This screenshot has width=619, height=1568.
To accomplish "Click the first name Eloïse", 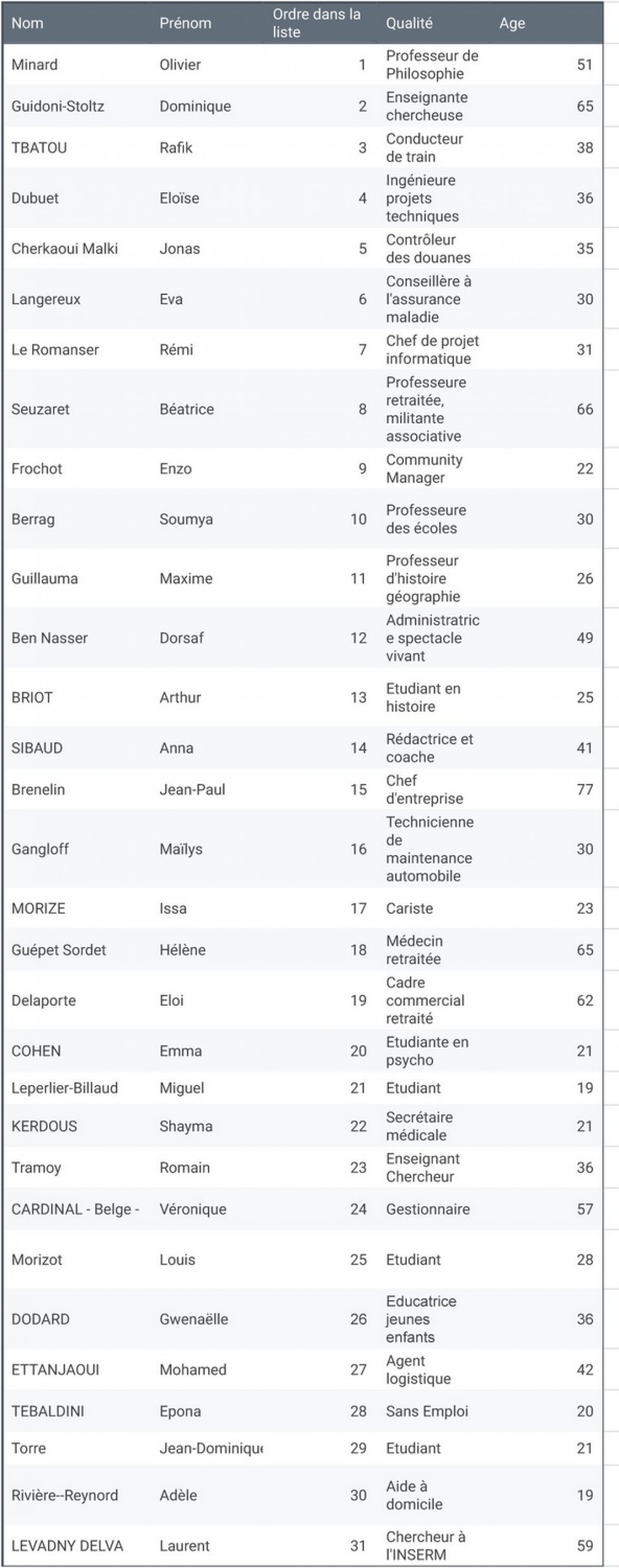I will 179,198.
